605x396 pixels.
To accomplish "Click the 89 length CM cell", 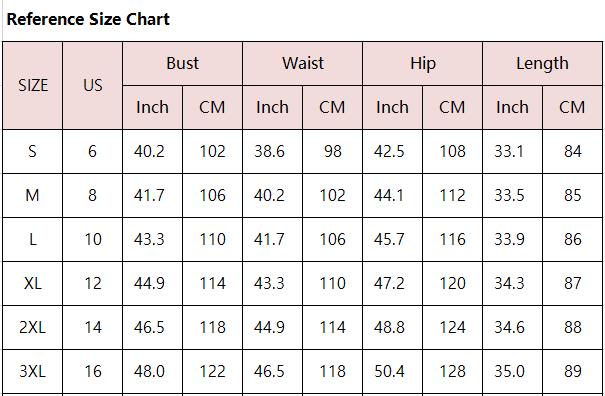I will [572, 371].
